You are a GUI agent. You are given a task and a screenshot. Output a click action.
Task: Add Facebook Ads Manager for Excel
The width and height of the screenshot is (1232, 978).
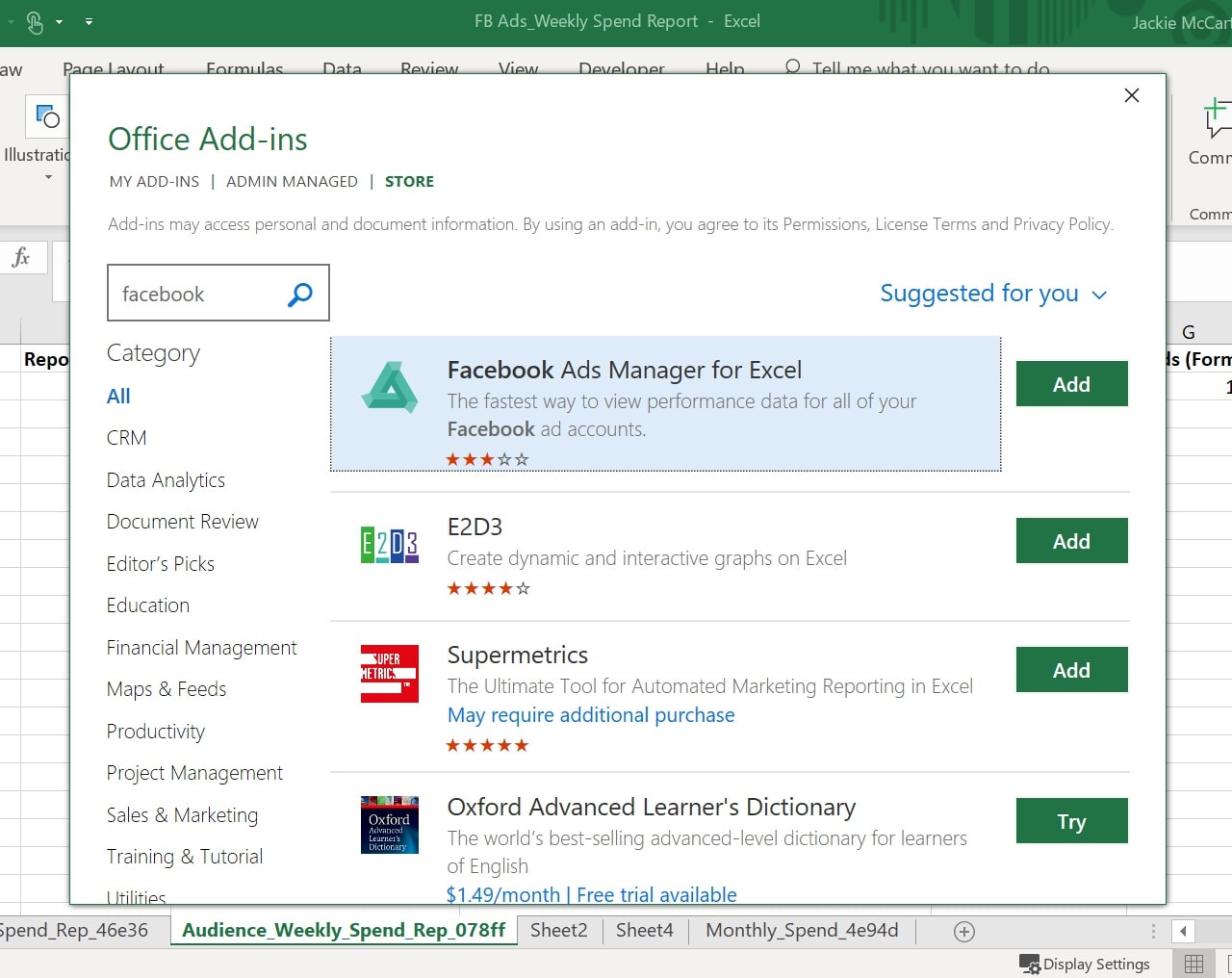[x=1071, y=384]
